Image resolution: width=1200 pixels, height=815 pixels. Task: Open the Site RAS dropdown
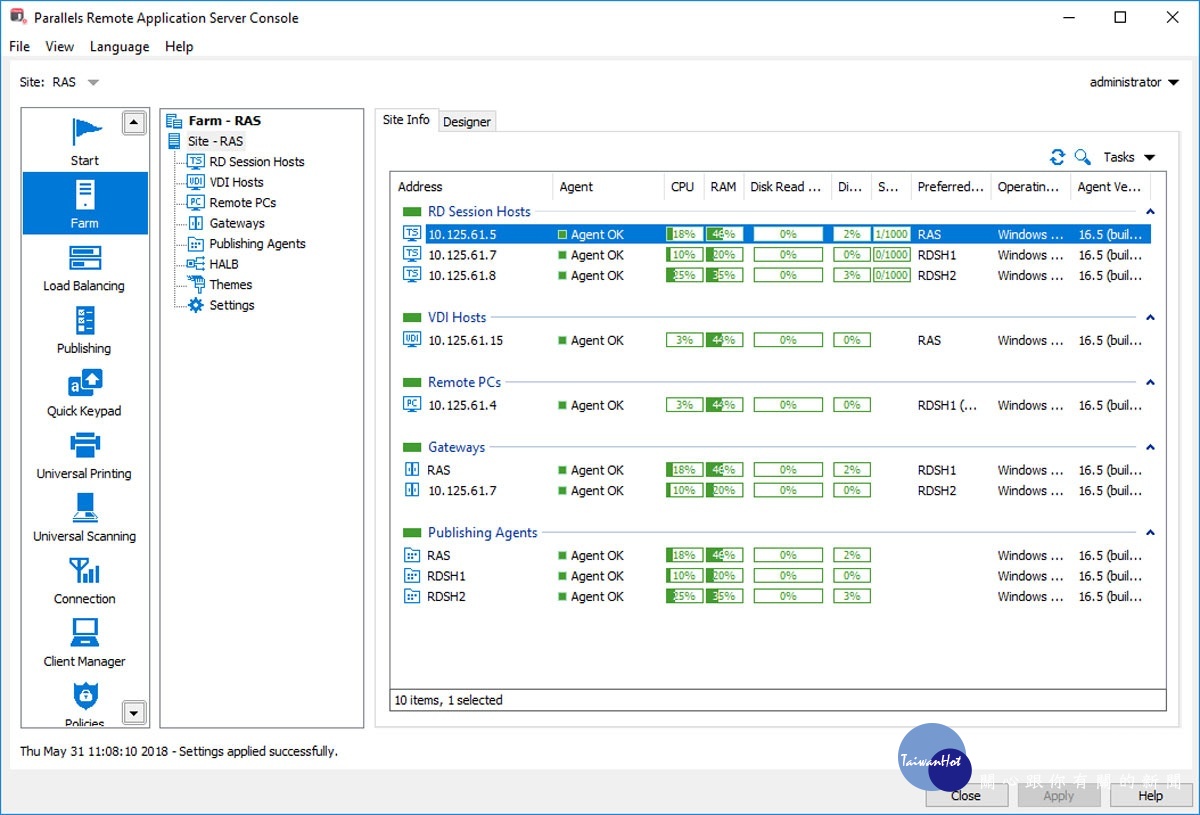click(x=93, y=82)
